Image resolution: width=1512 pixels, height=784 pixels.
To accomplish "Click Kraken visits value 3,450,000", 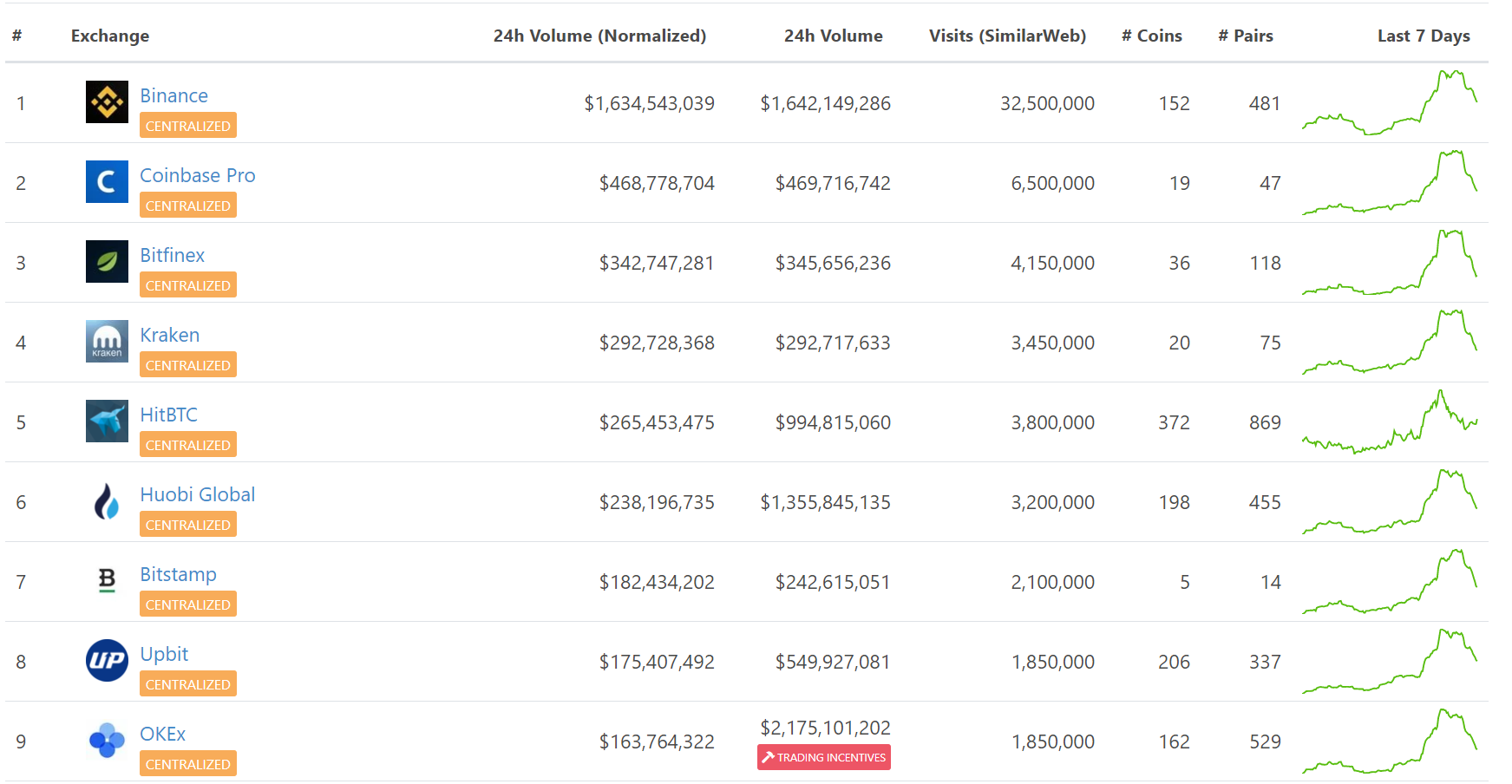I will [x=1052, y=343].
